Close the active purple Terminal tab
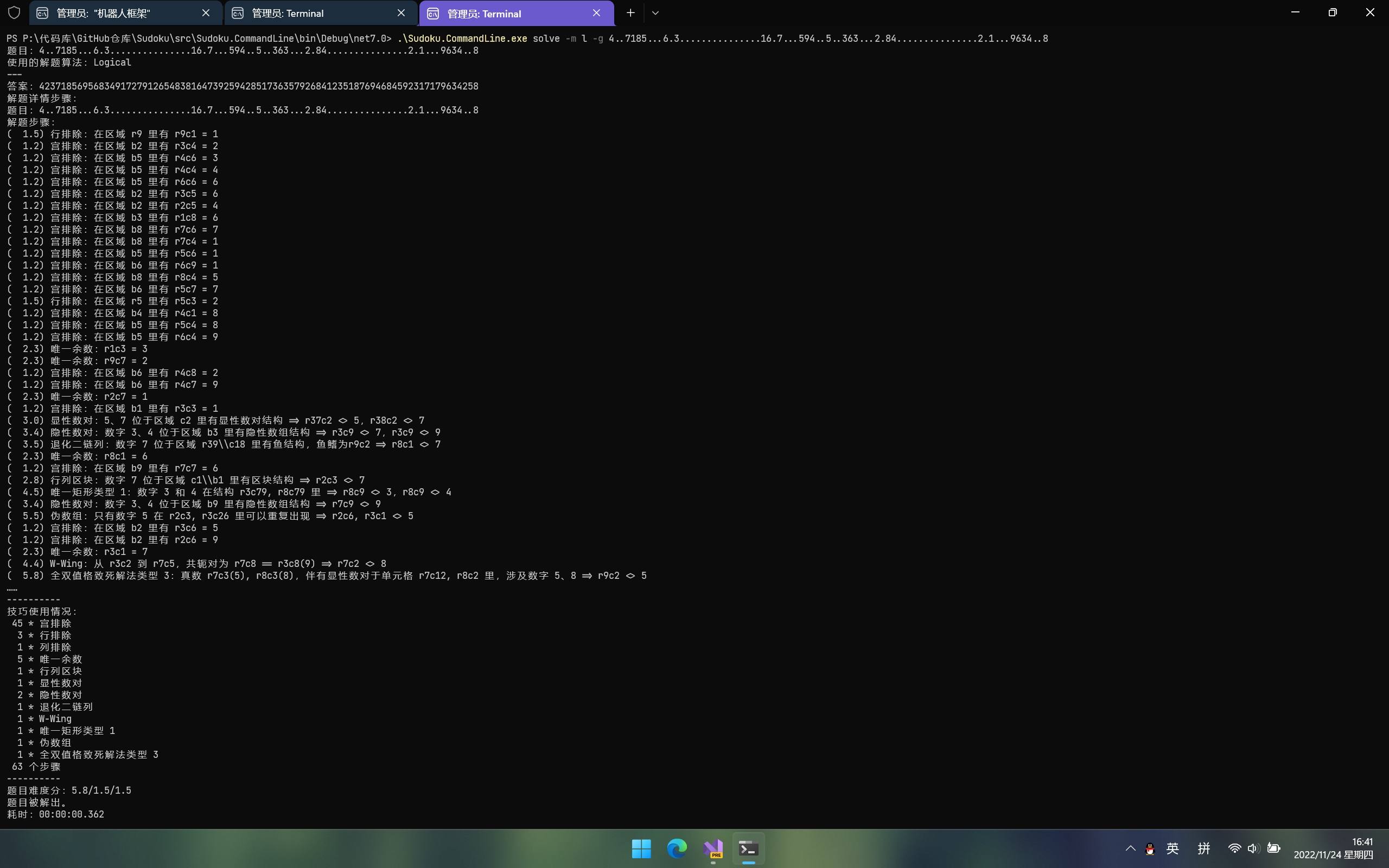The height and width of the screenshot is (868, 1389). (x=596, y=13)
